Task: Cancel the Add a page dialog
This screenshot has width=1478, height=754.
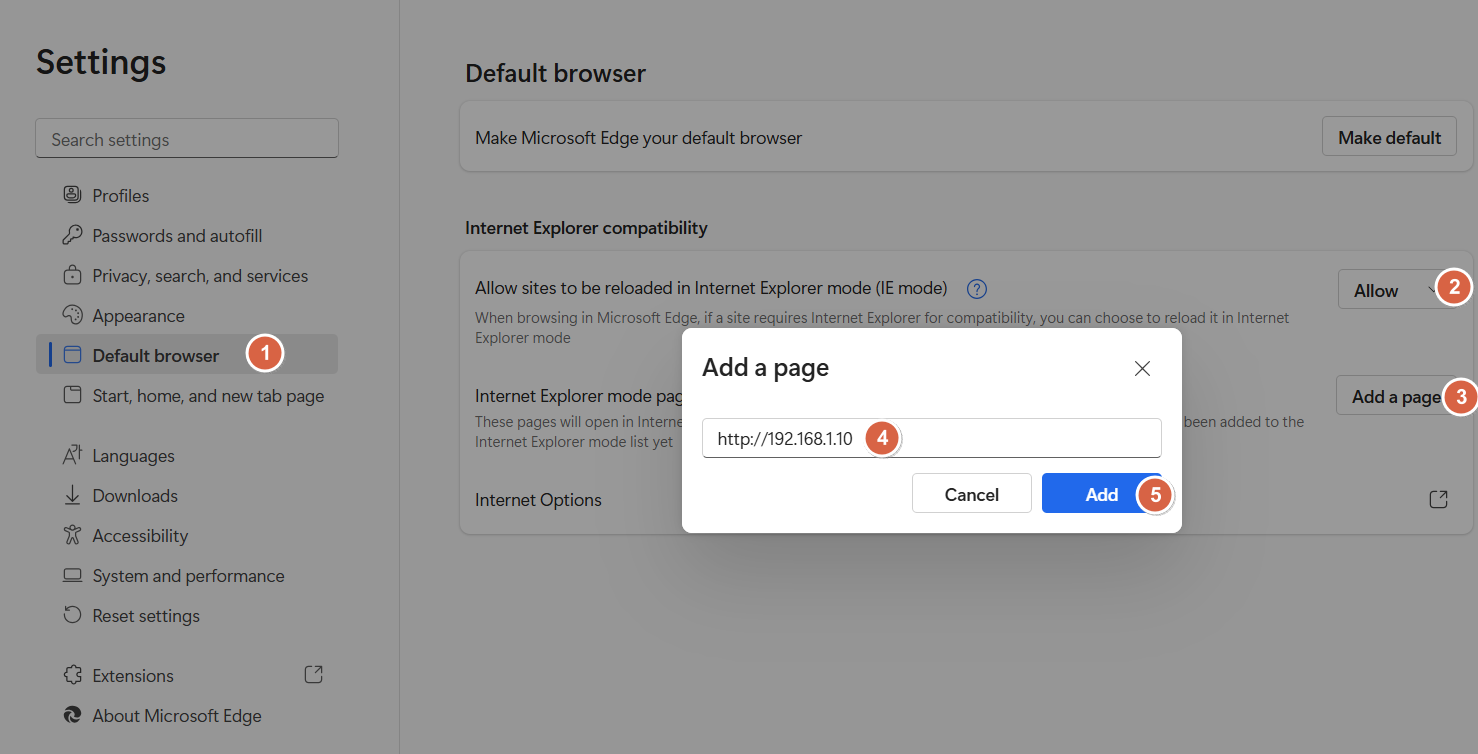Action: coord(971,494)
